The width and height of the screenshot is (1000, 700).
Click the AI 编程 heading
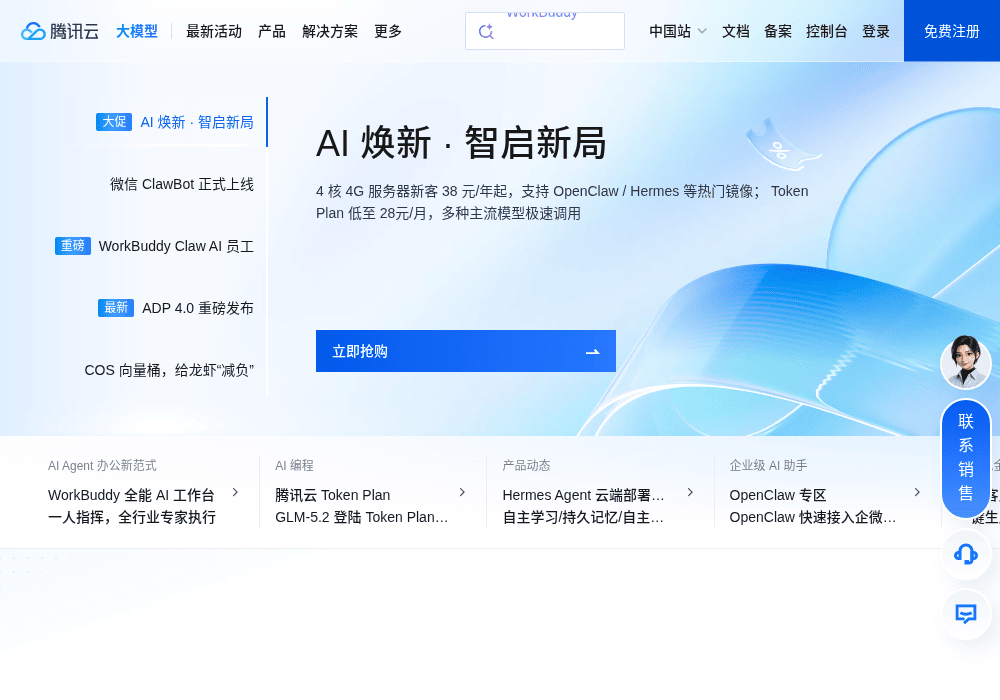coord(294,465)
